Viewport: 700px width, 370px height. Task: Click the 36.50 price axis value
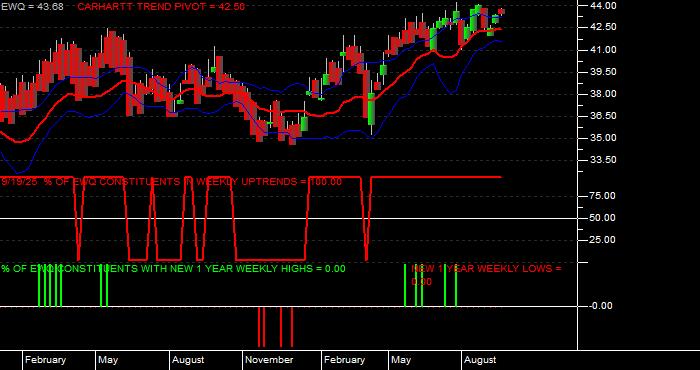click(604, 116)
